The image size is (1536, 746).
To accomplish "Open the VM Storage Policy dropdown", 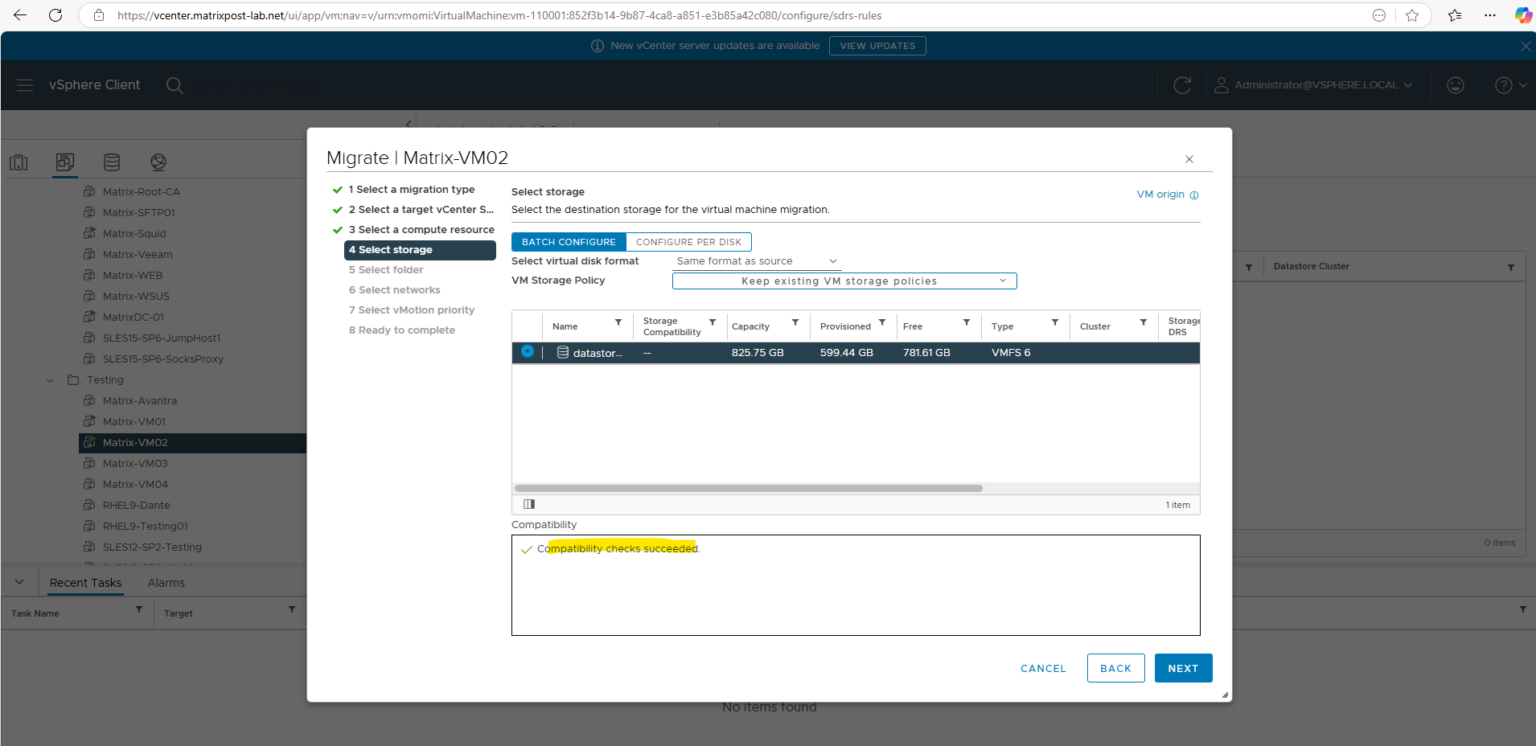I will tap(843, 280).
